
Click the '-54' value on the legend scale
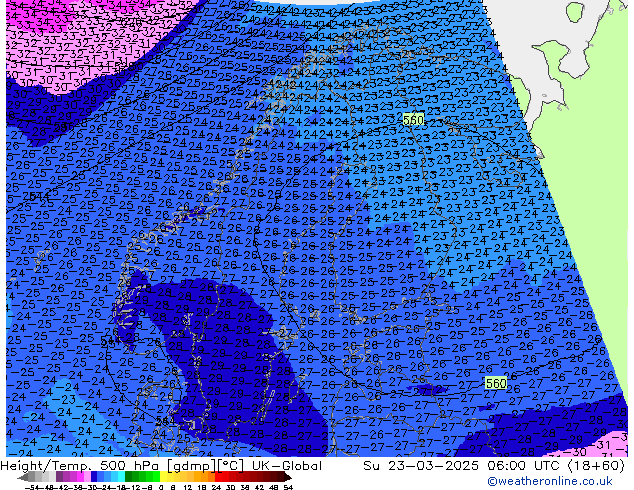coord(32,487)
